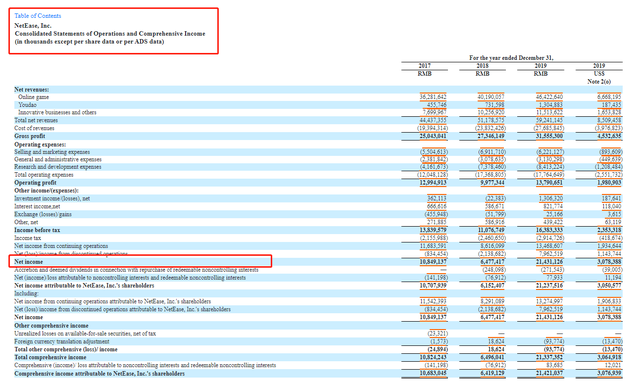Select the 2017 RMB column header
Viewport: 640px width, 383px height.
[x=424, y=69]
